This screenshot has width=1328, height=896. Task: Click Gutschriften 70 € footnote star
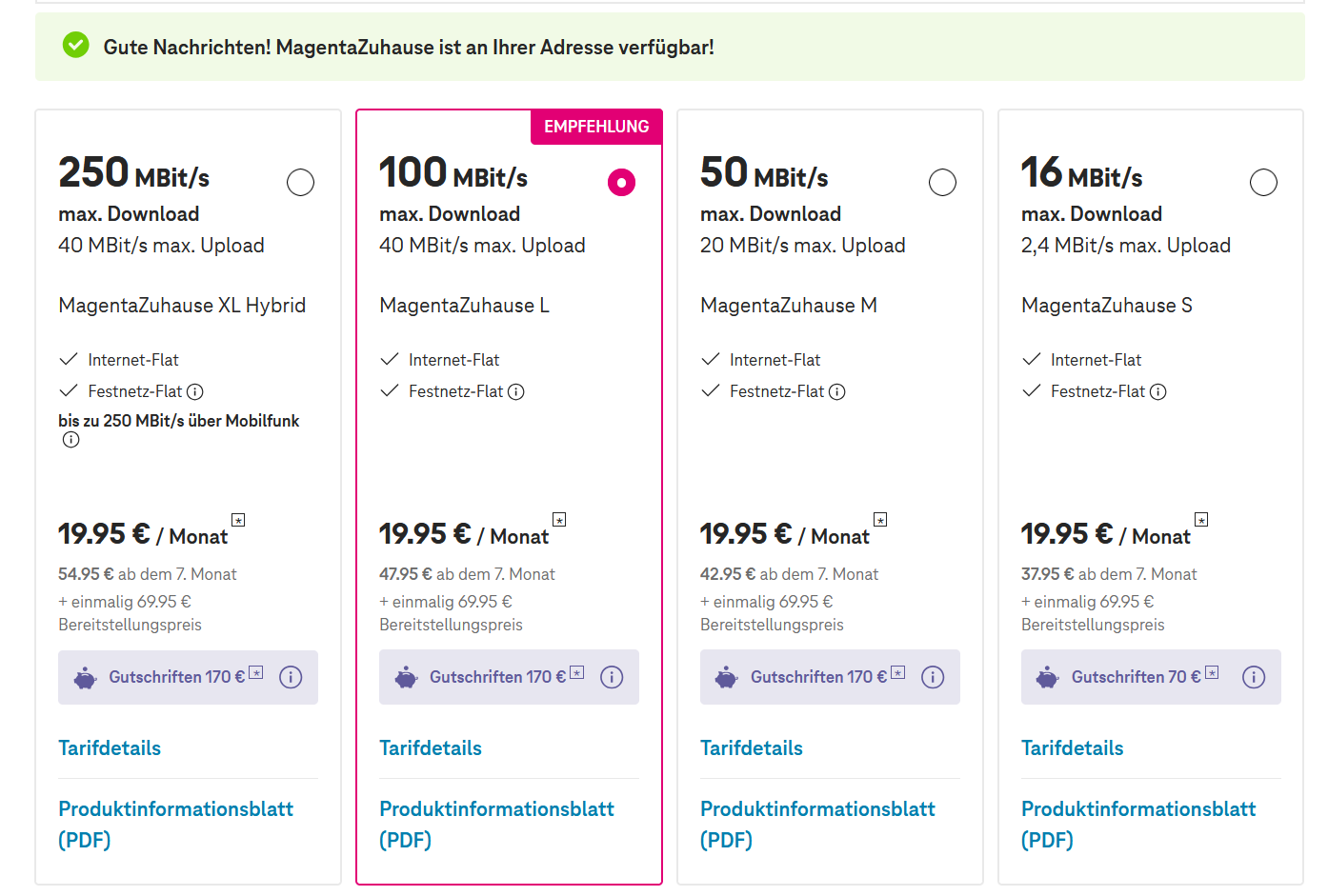1212,672
